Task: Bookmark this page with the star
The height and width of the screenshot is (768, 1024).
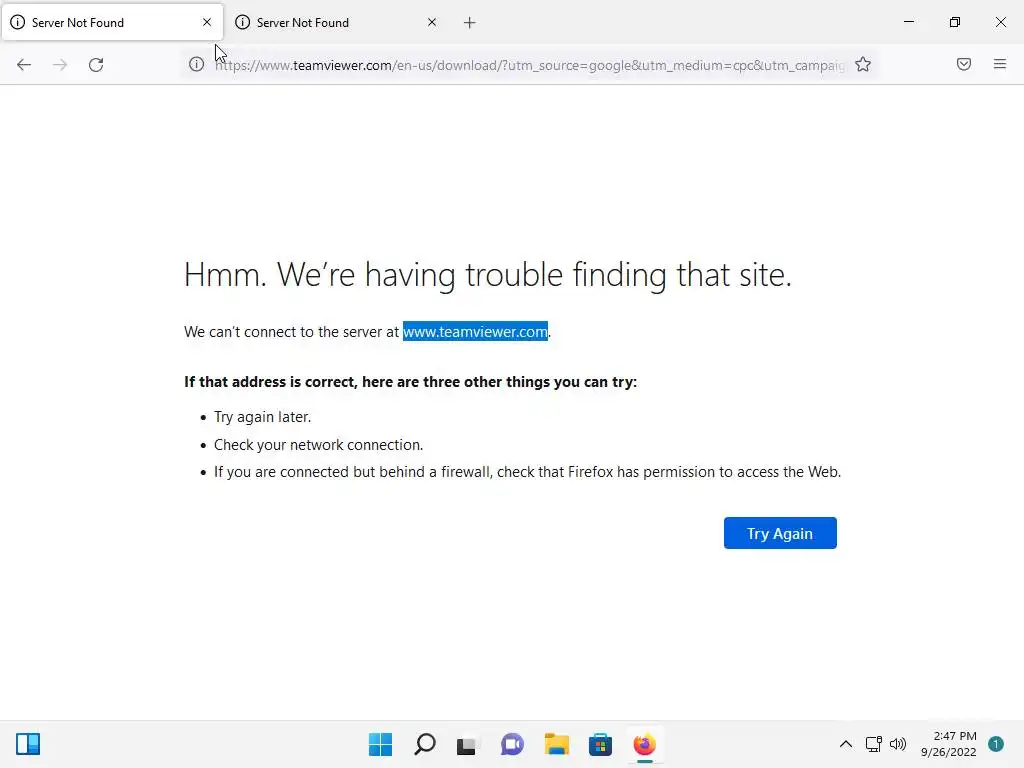Action: click(x=863, y=64)
